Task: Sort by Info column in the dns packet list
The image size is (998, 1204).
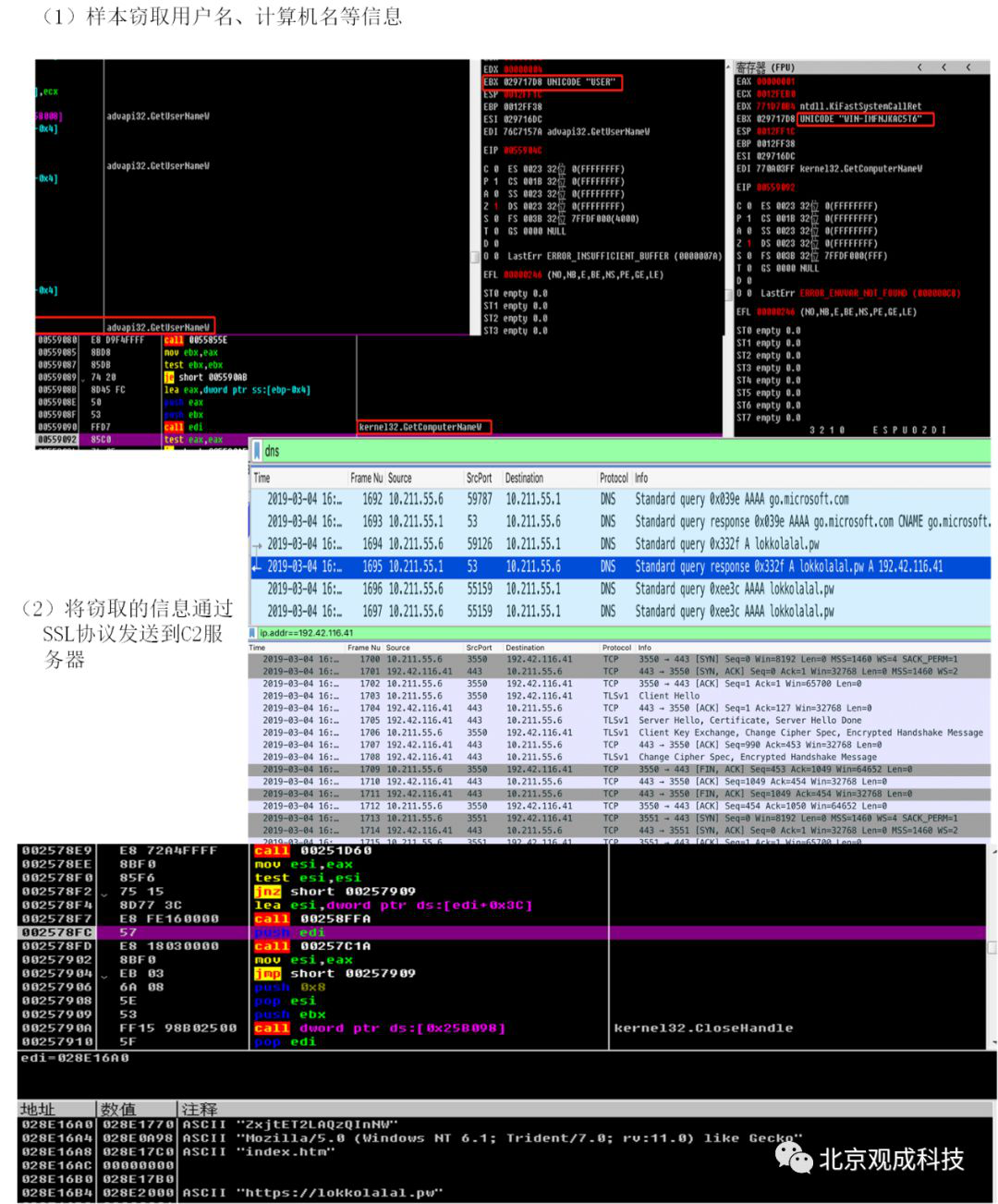Action: 641,478
